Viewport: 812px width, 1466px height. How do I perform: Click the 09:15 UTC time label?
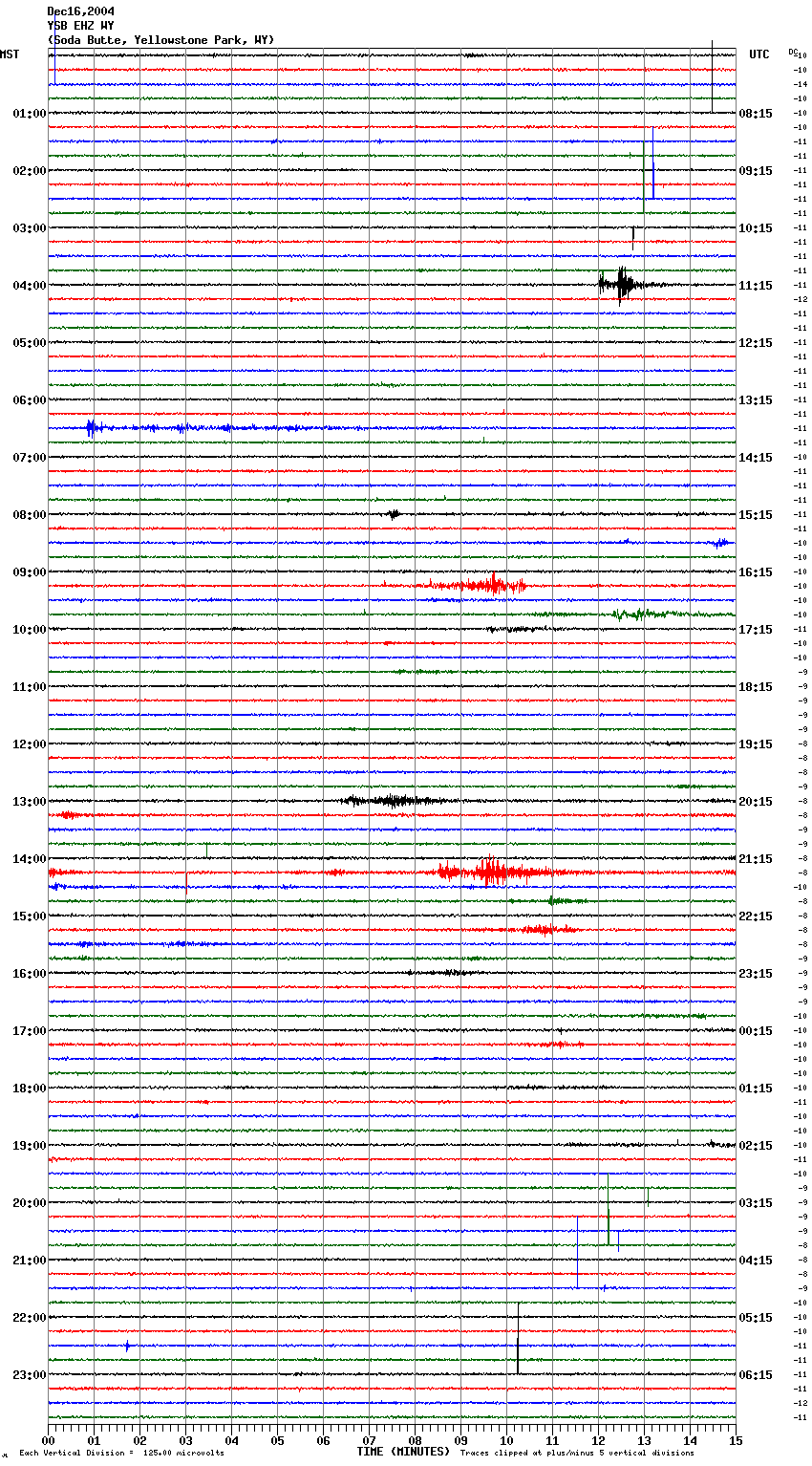[756, 171]
